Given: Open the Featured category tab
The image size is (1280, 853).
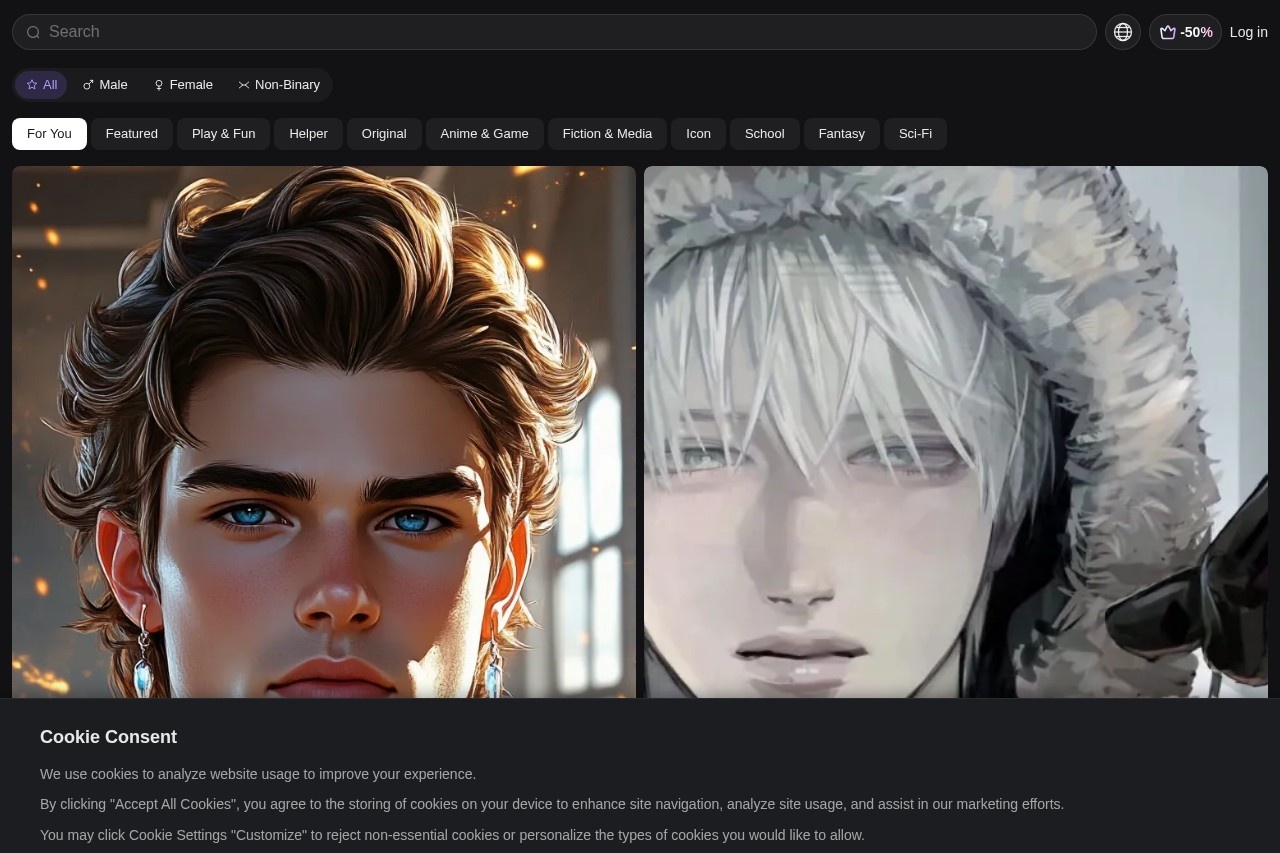Looking at the screenshot, I should 132,134.
